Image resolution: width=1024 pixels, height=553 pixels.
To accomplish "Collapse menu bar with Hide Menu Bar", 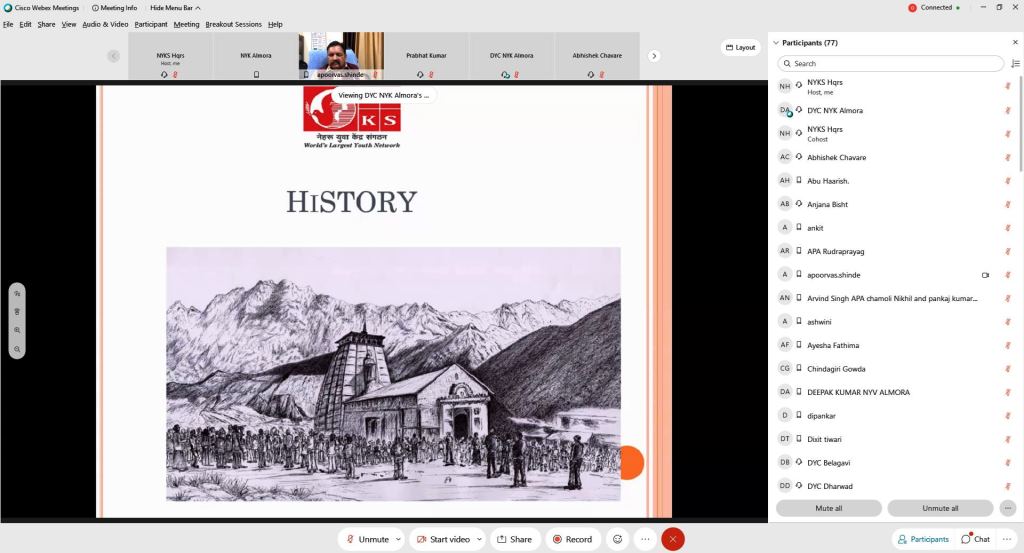I will tap(175, 8).
